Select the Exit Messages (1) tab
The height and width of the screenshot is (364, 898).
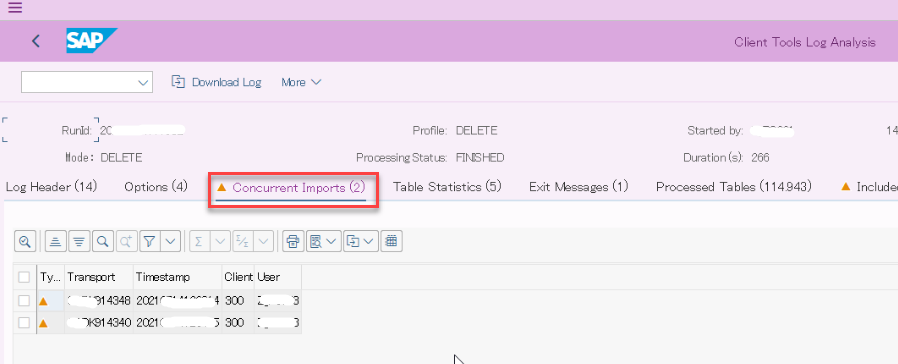point(578,187)
